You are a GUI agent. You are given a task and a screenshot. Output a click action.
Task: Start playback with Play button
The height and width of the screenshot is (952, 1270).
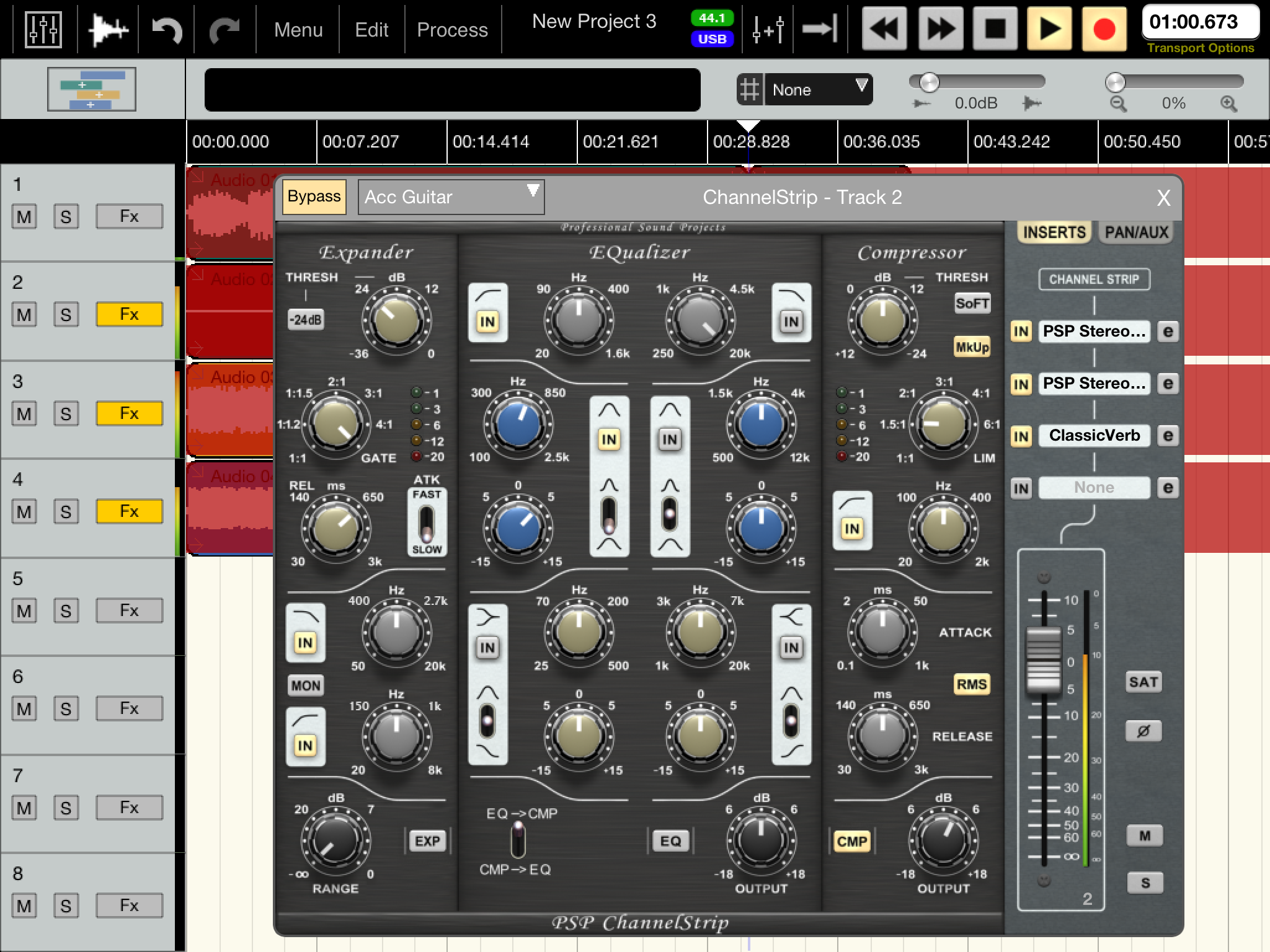(1049, 29)
